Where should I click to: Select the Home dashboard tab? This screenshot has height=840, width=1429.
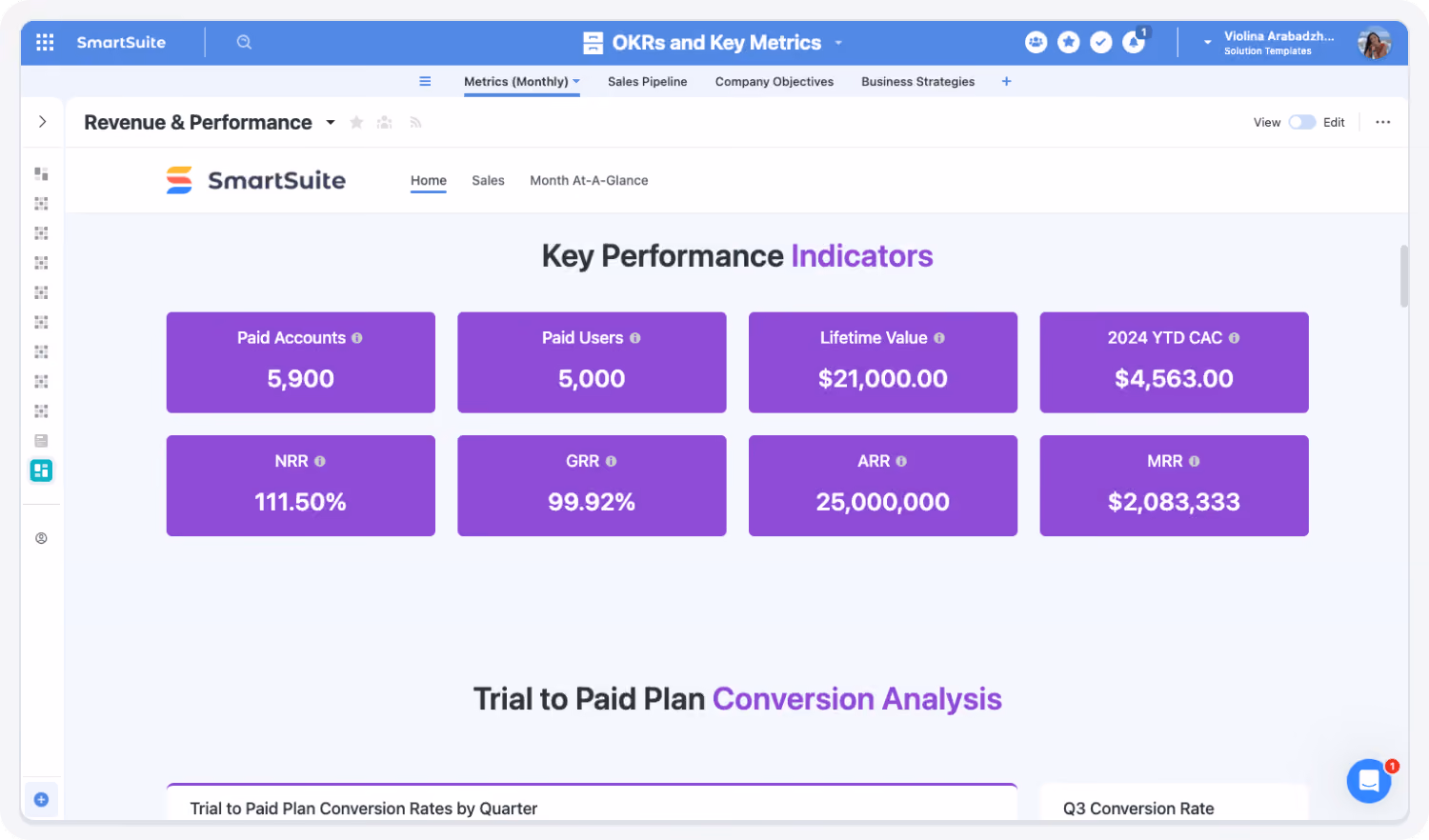coord(429,180)
